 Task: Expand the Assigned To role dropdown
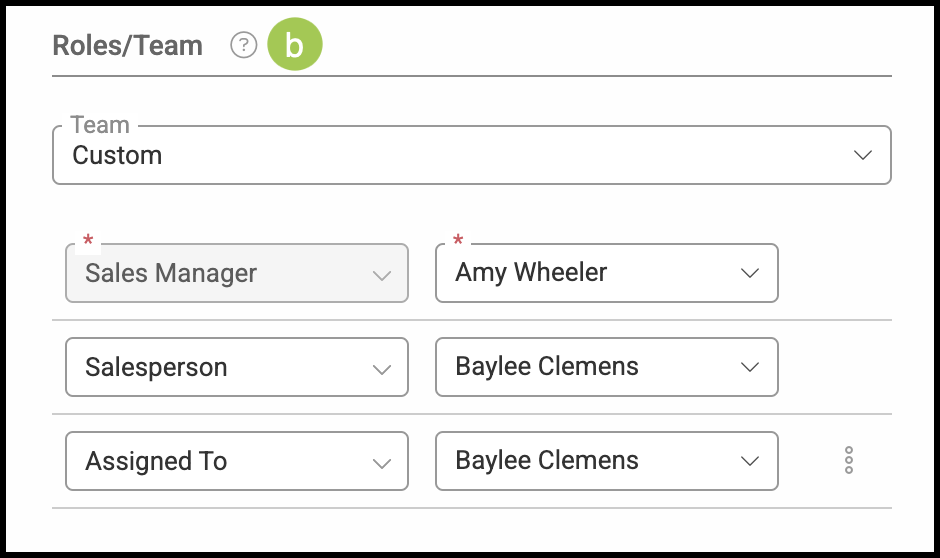pyautogui.click(x=220, y=461)
